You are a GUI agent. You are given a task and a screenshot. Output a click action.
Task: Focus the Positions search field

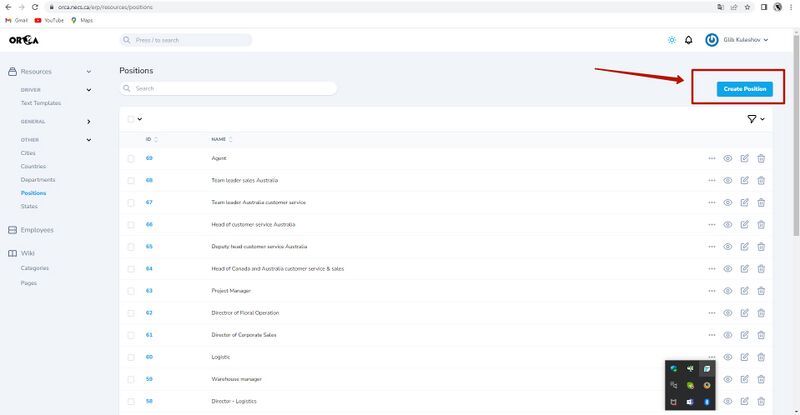[x=228, y=88]
